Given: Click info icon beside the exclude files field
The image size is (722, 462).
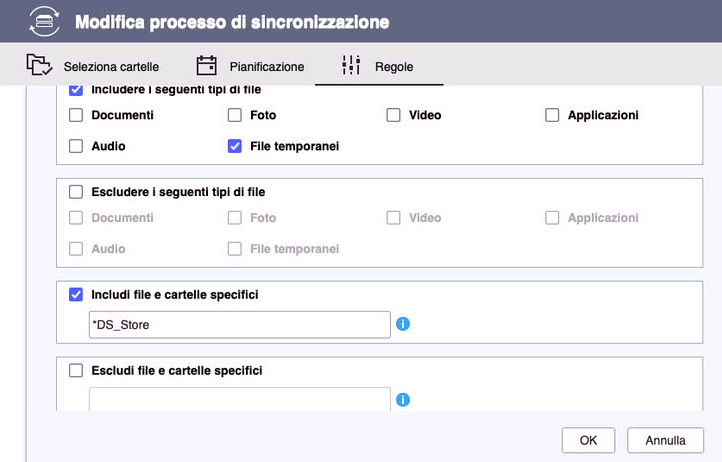Looking at the screenshot, I should point(404,399).
